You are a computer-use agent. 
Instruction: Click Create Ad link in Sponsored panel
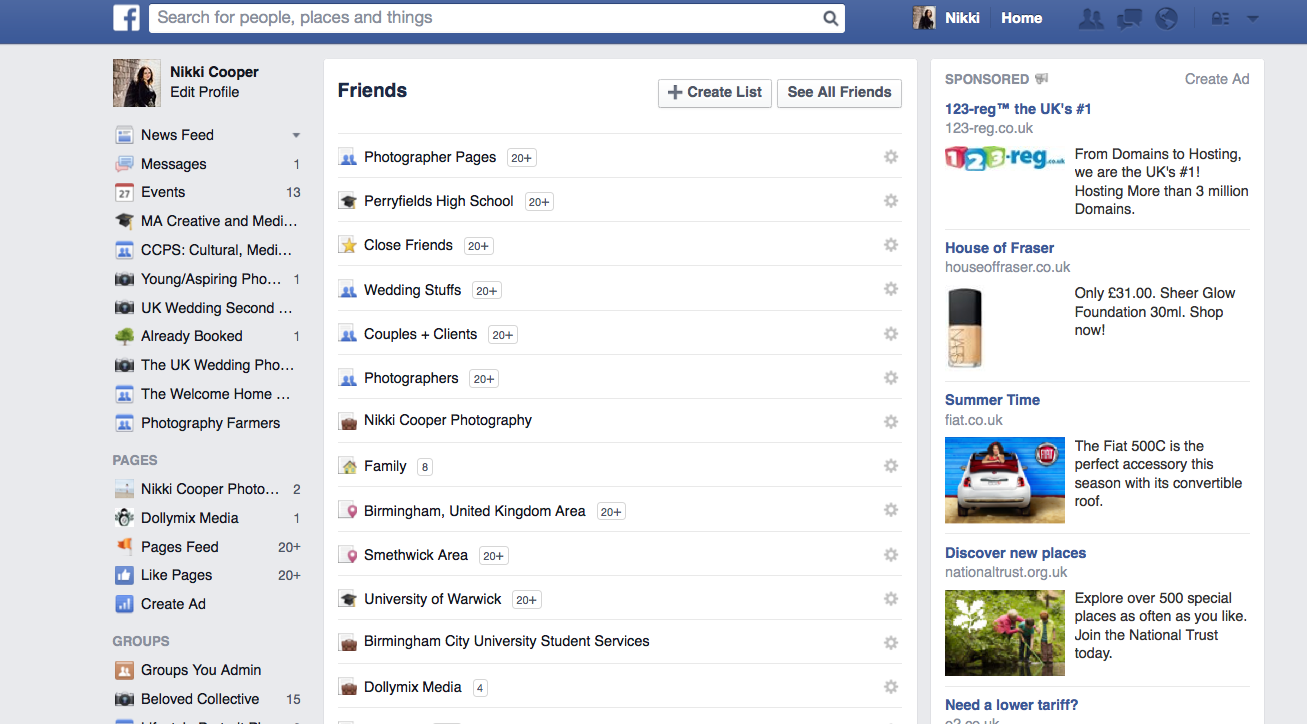tap(1217, 79)
